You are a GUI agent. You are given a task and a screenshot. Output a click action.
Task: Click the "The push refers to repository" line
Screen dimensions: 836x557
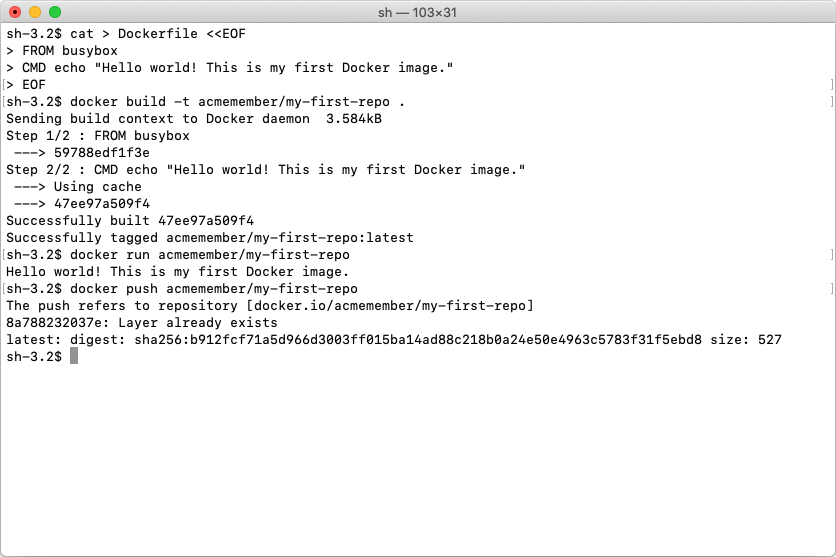point(270,305)
